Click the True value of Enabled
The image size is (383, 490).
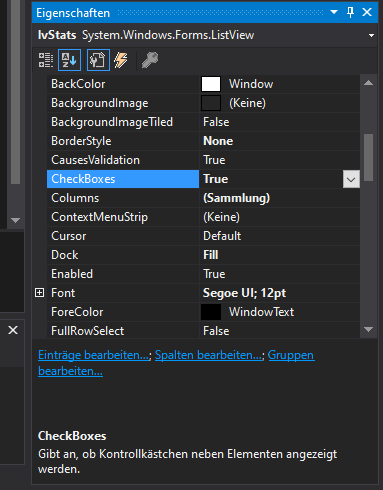(214, 274)
